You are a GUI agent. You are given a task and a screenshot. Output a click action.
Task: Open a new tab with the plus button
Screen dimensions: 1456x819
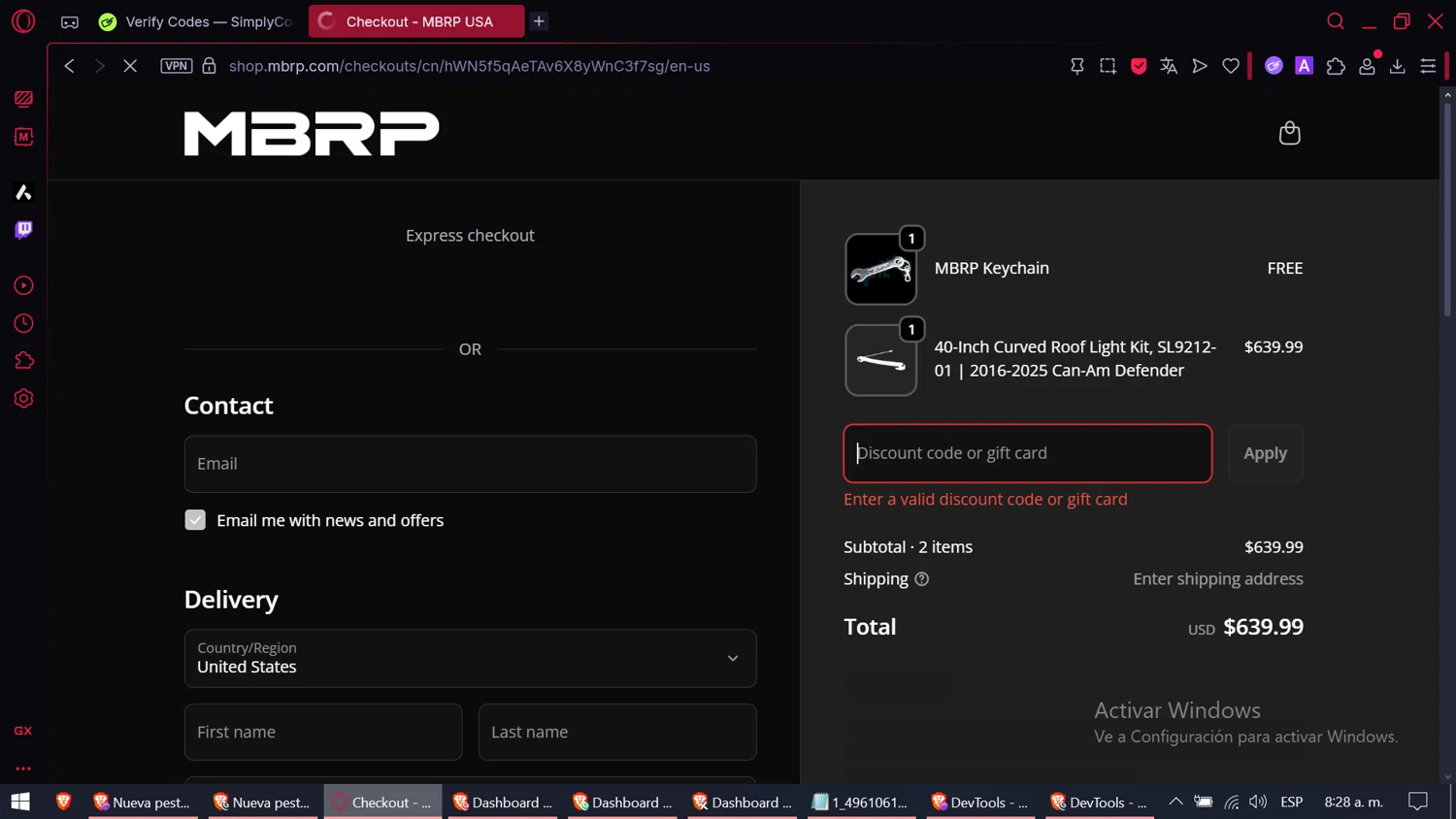pyautogui.click(x=539, y=21)
